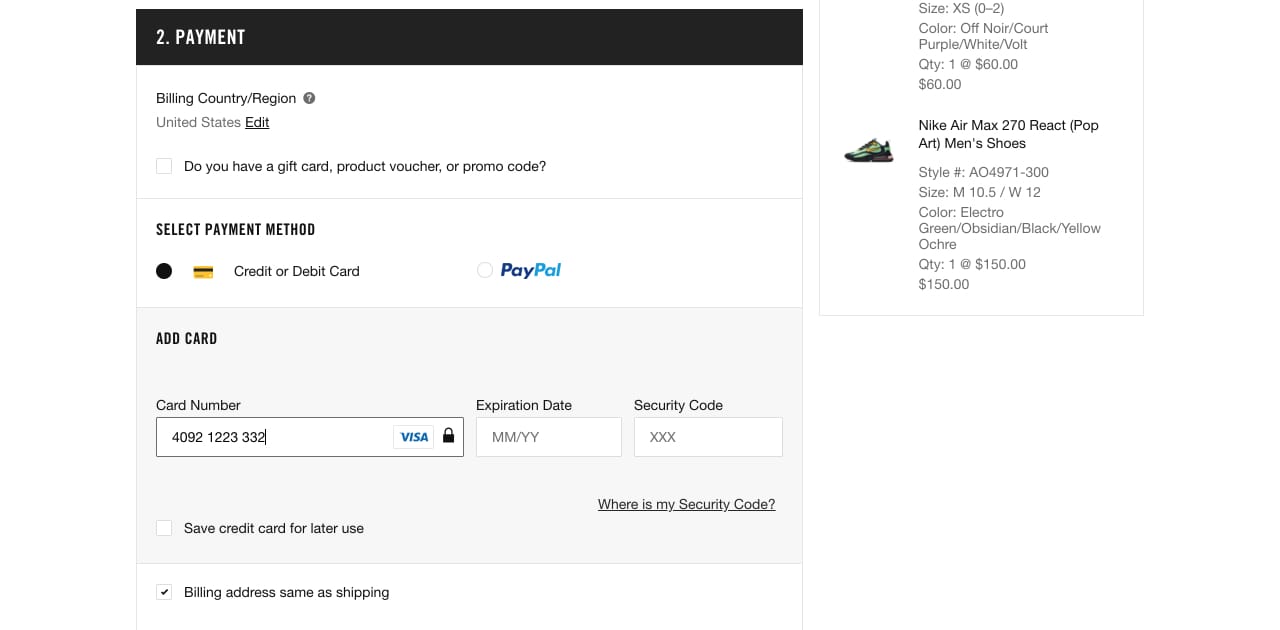This screenshot has height=630, width=1280.
Task: Click the PayPal logo
Action: tap(531, 270)
